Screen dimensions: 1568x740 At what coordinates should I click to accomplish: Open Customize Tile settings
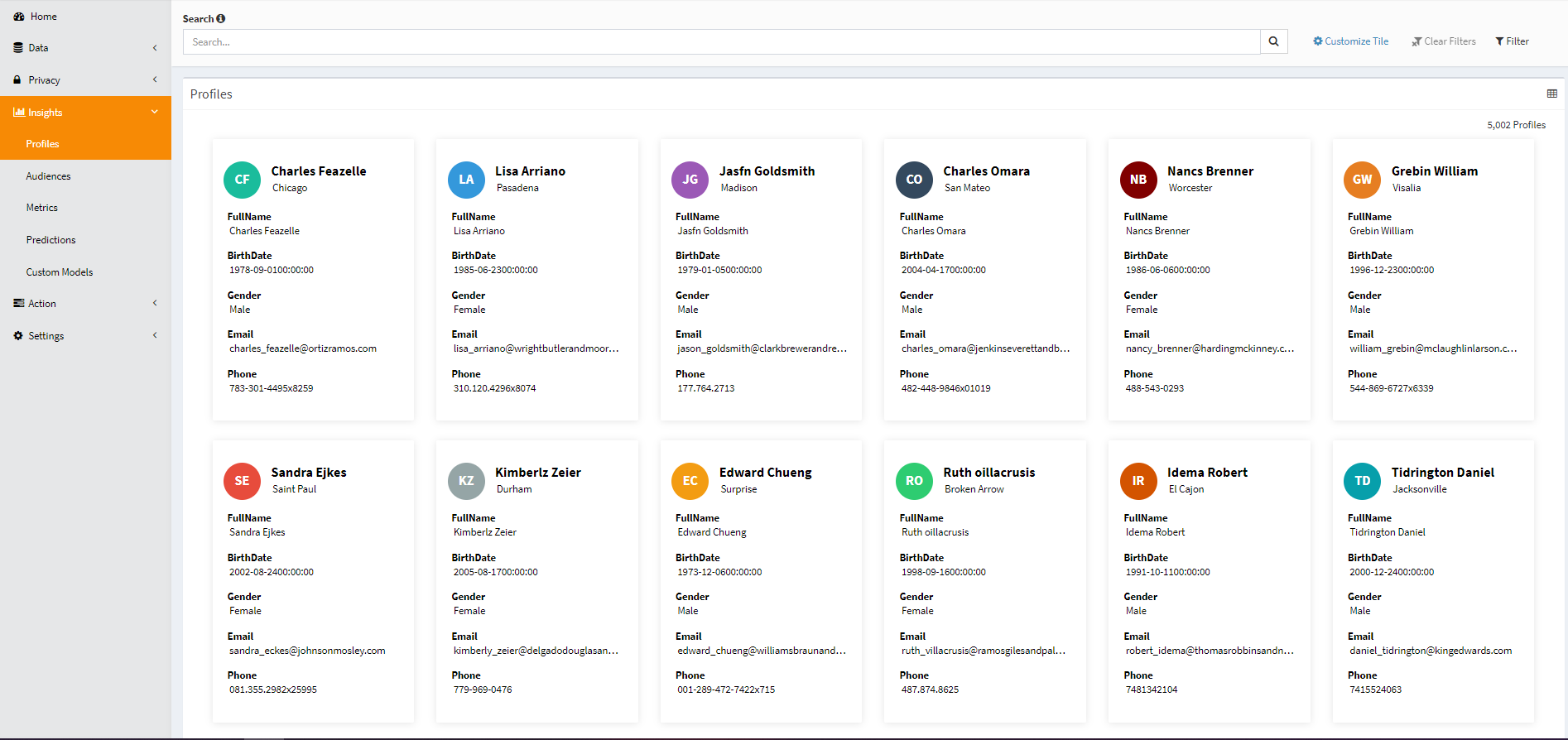click(x=1350, y=41)
